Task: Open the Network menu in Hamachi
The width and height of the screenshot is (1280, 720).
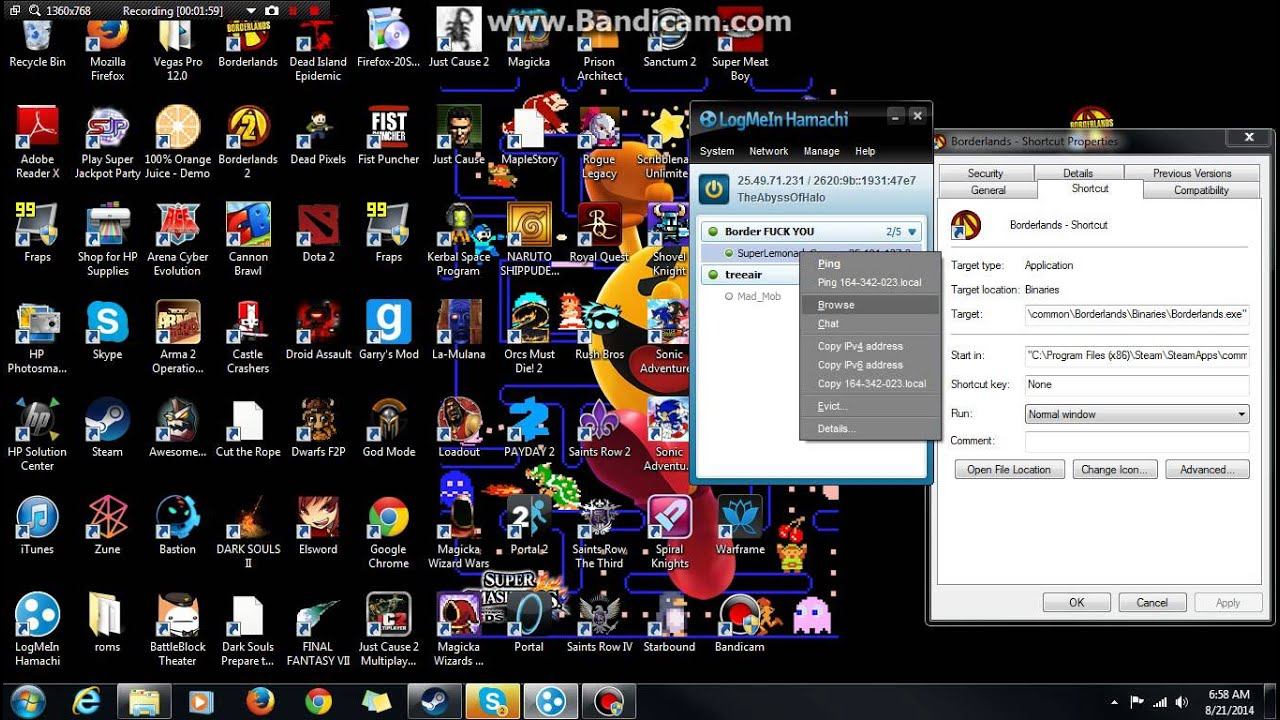Action: tap(768, 151)
